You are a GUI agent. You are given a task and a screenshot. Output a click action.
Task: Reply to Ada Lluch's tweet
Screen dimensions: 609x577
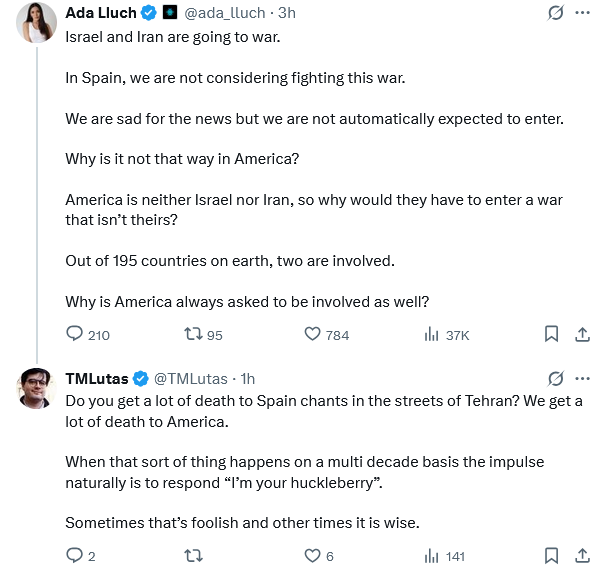(x=76, y=335)
